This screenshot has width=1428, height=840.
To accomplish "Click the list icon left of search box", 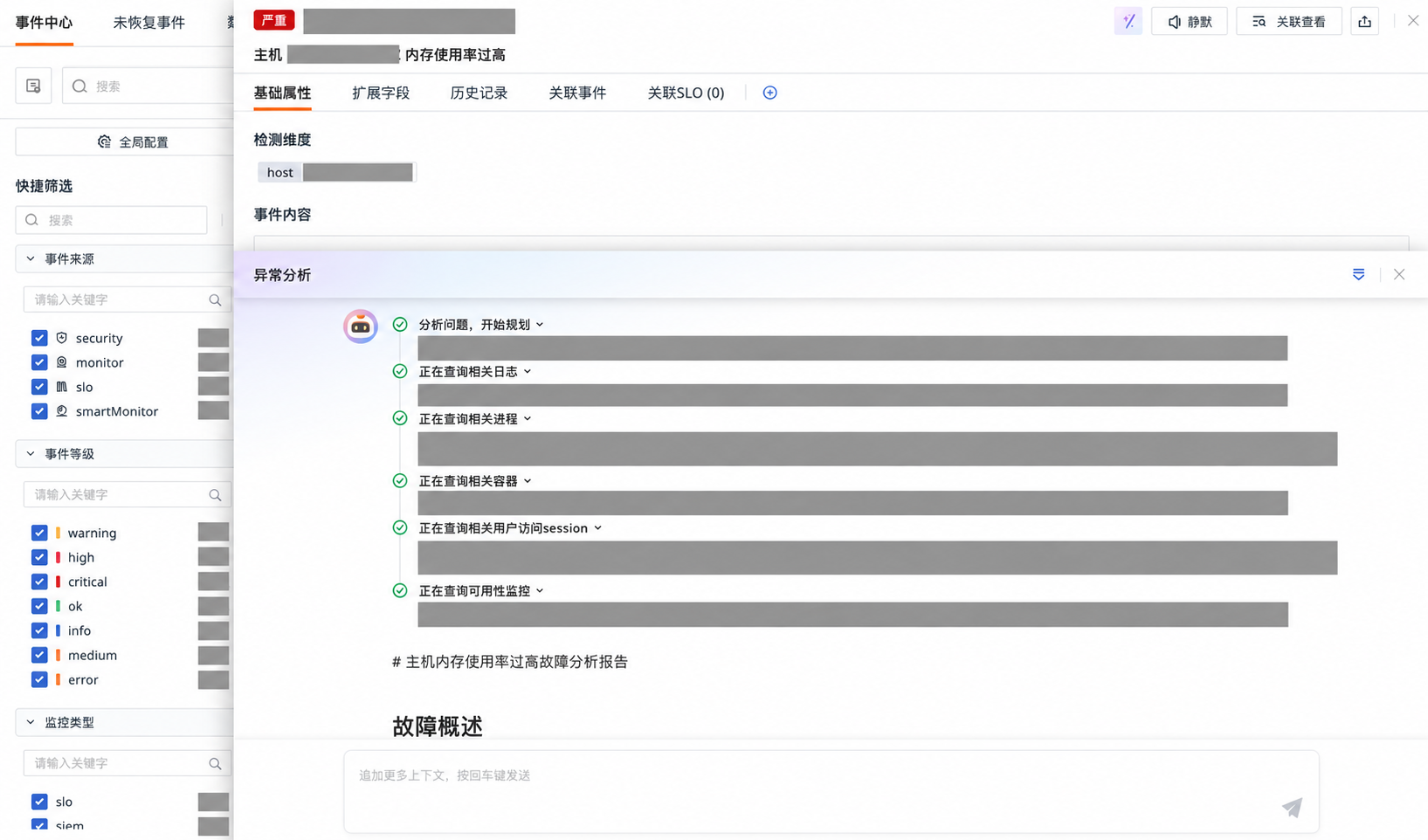I will (33, 86).
